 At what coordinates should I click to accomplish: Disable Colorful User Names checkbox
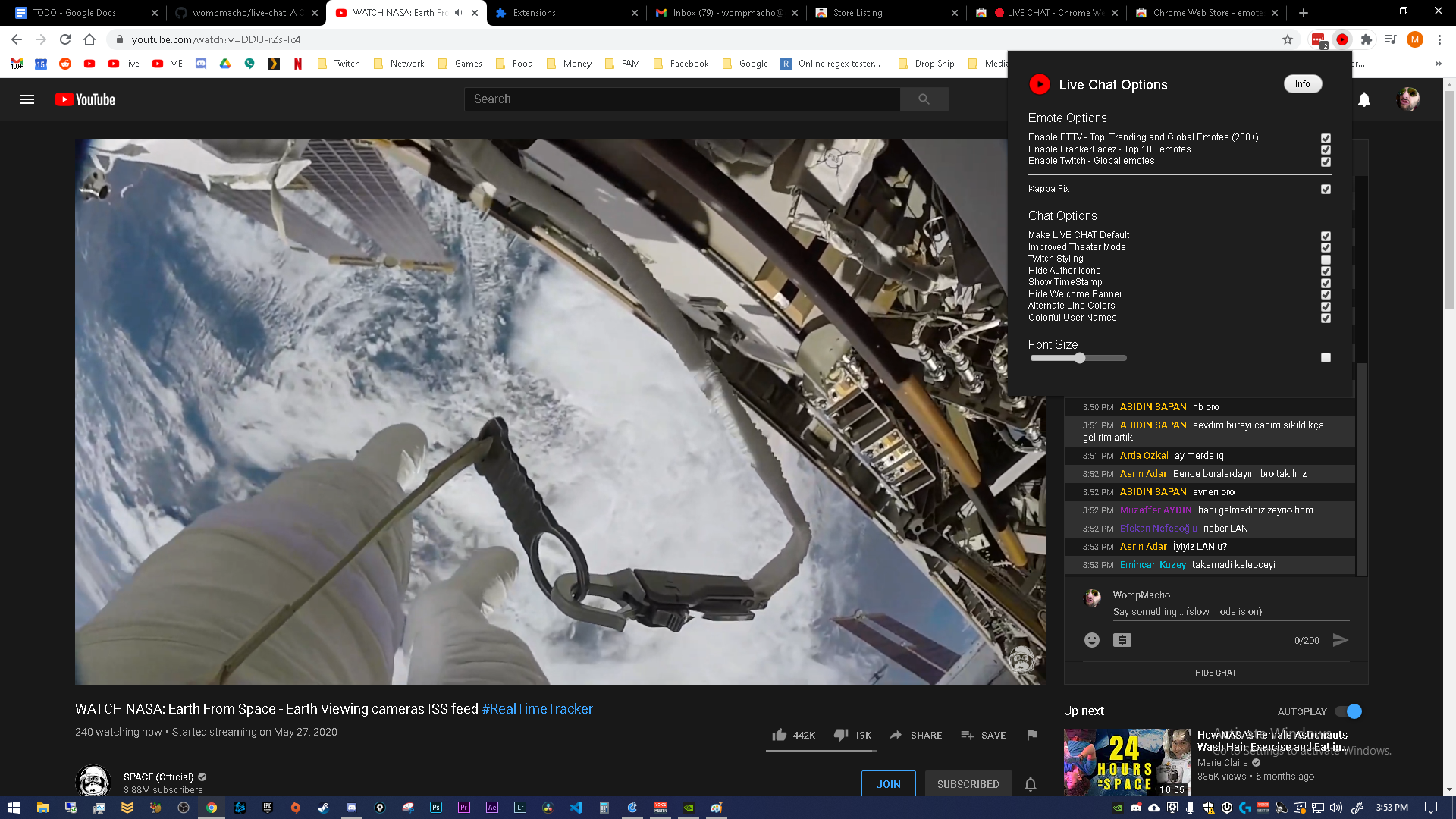(1326, 318)
